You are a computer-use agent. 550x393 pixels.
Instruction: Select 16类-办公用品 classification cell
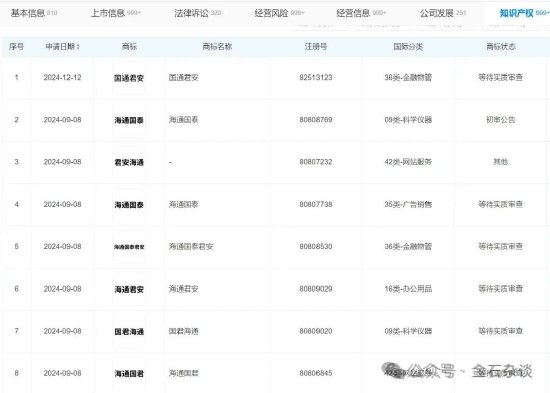click(x=408, y=289)
